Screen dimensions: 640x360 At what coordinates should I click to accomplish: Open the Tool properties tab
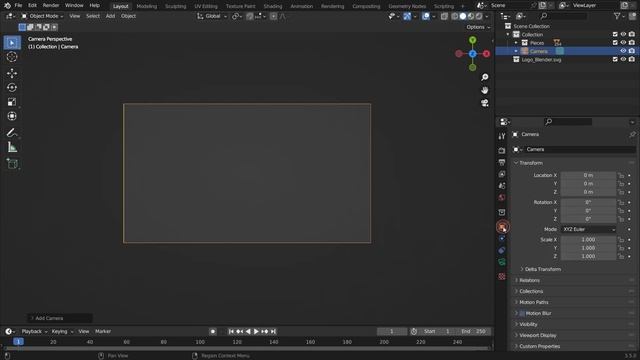click(x=502, y=136)
